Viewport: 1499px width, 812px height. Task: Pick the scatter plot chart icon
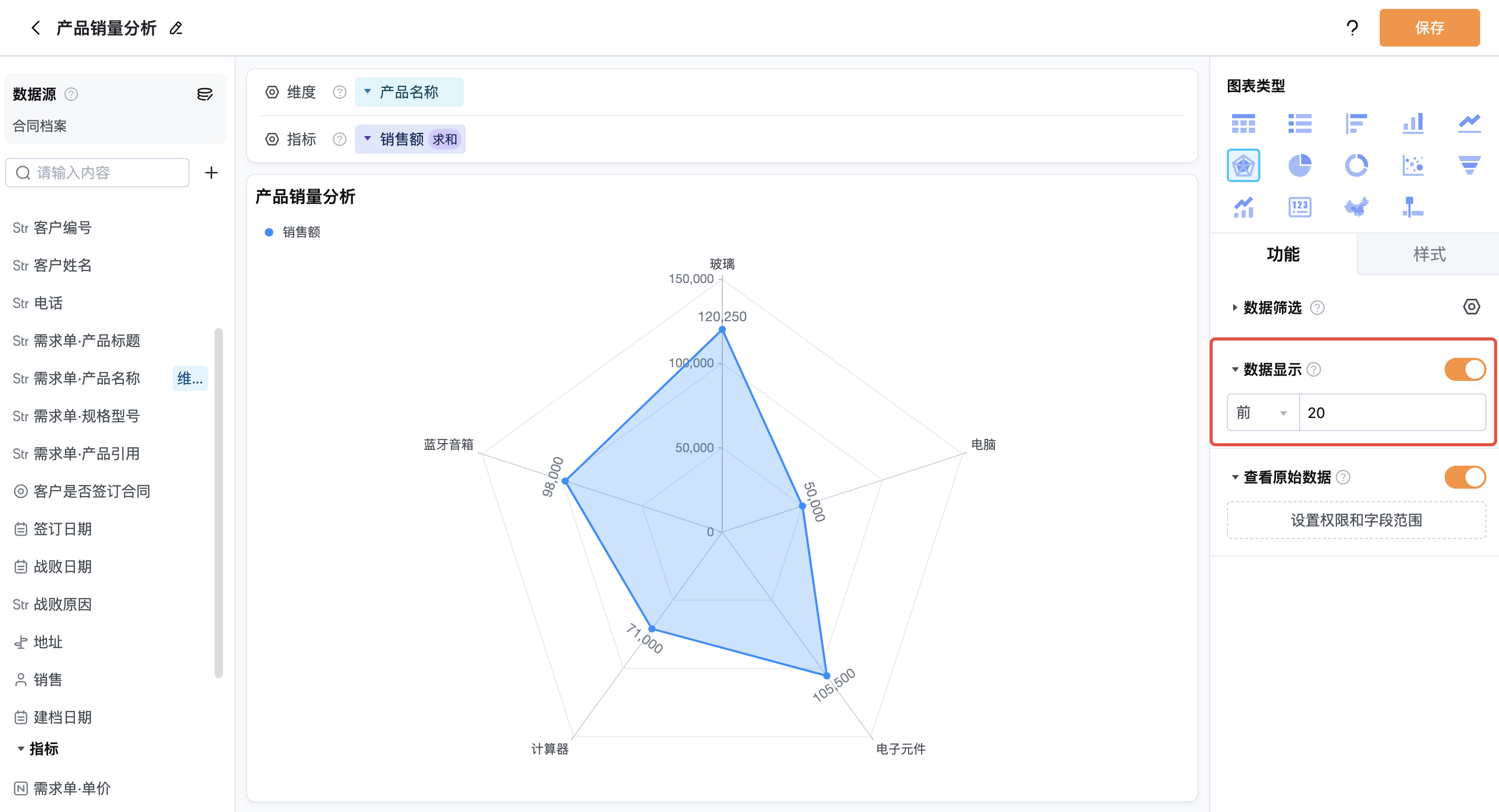1413,166
